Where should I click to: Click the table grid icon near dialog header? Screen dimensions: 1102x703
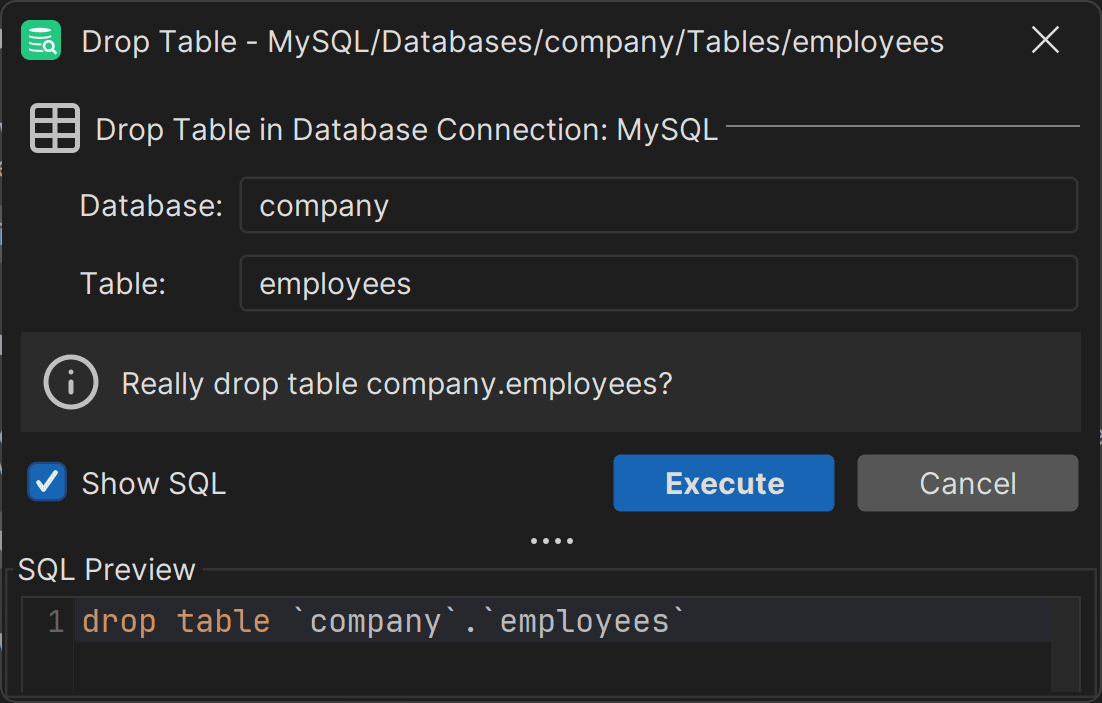(x=55, y=127)
